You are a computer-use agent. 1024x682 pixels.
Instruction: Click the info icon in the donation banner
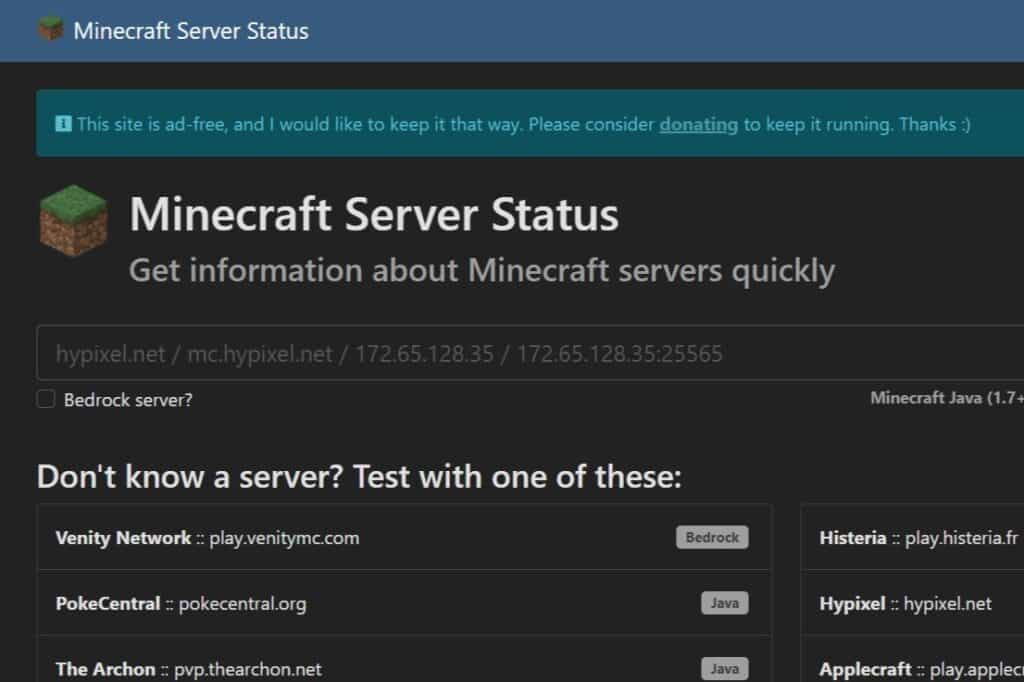click(x=63, y=123)
